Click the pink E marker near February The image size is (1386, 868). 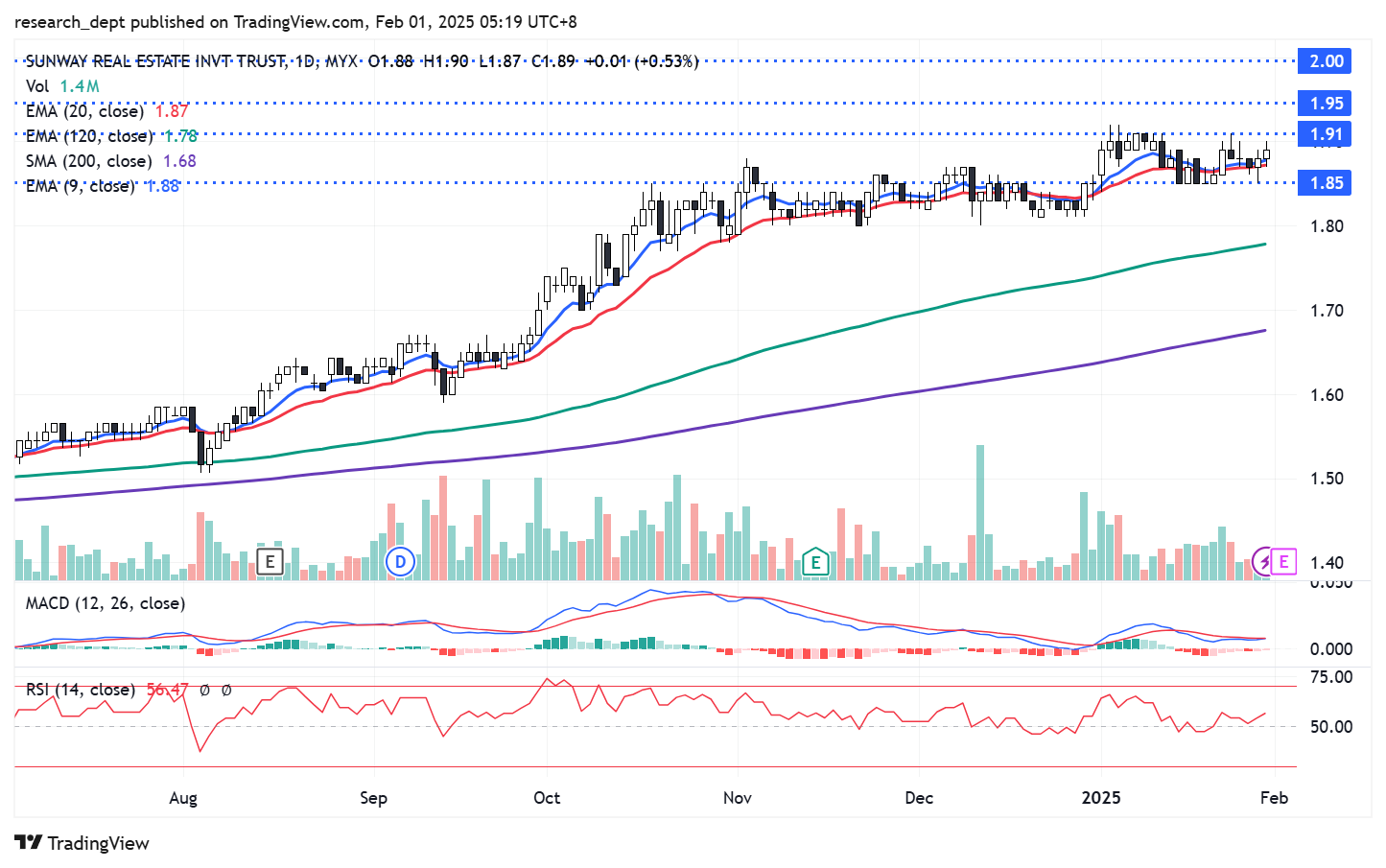1283,562
